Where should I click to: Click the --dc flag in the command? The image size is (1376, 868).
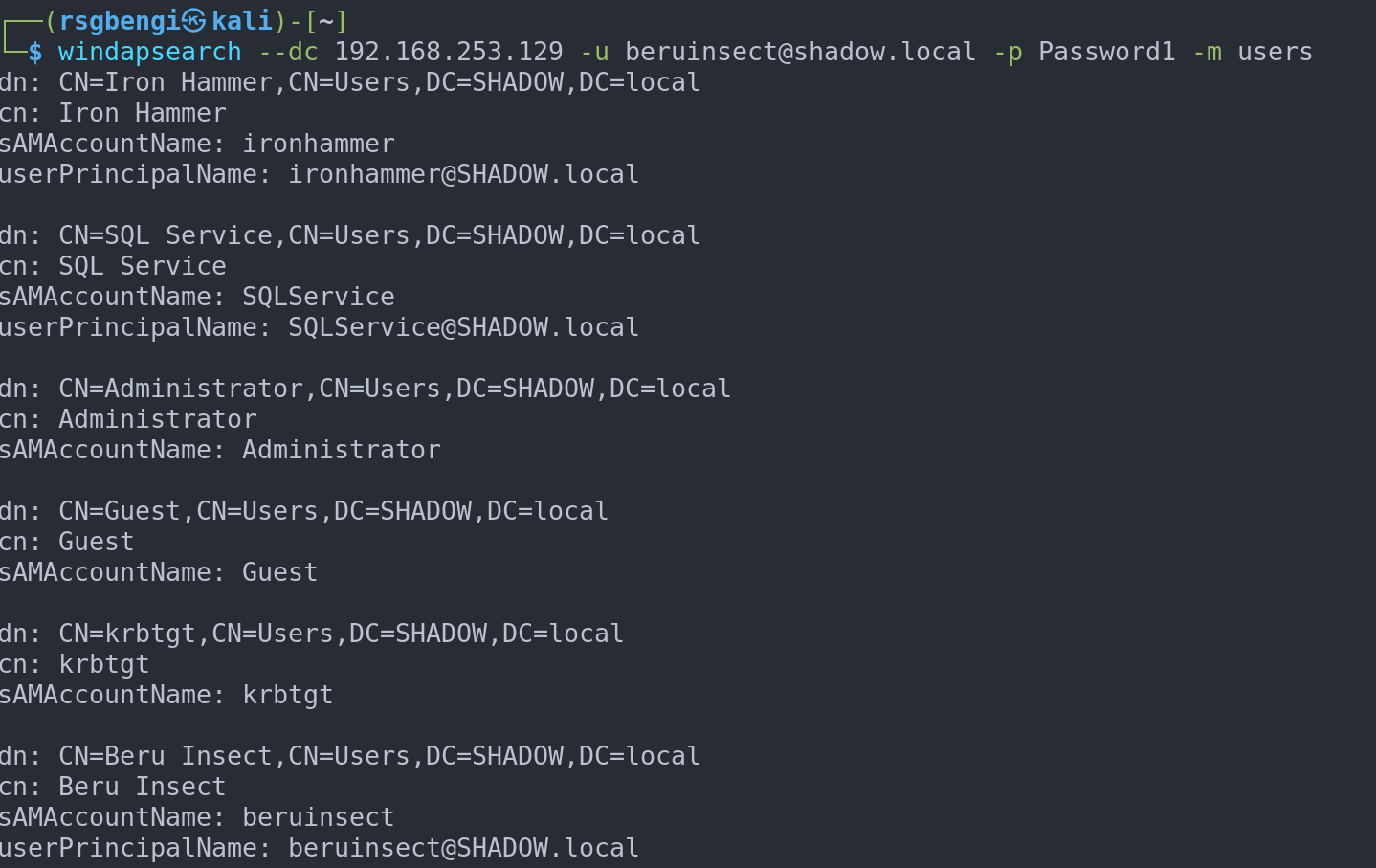[x=288, y=52]
